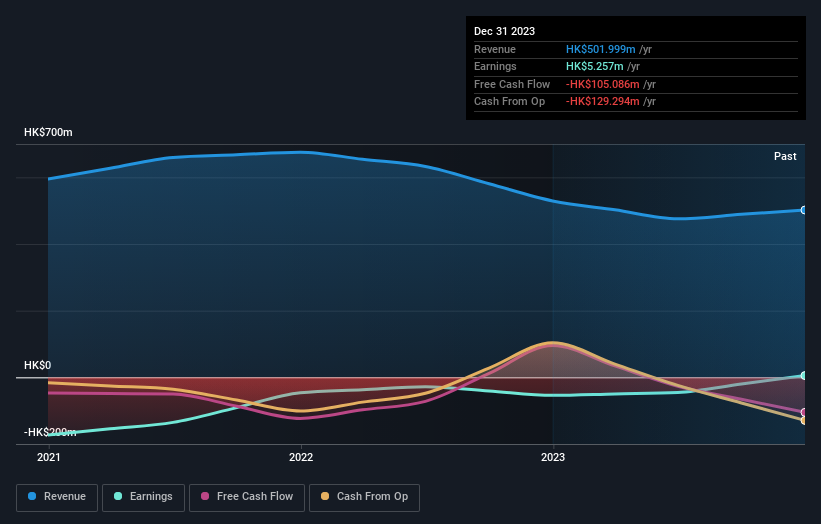Toggle the Free Cash Flow legend button
Screen dimensions: 821x524
[x=247, y=497]
